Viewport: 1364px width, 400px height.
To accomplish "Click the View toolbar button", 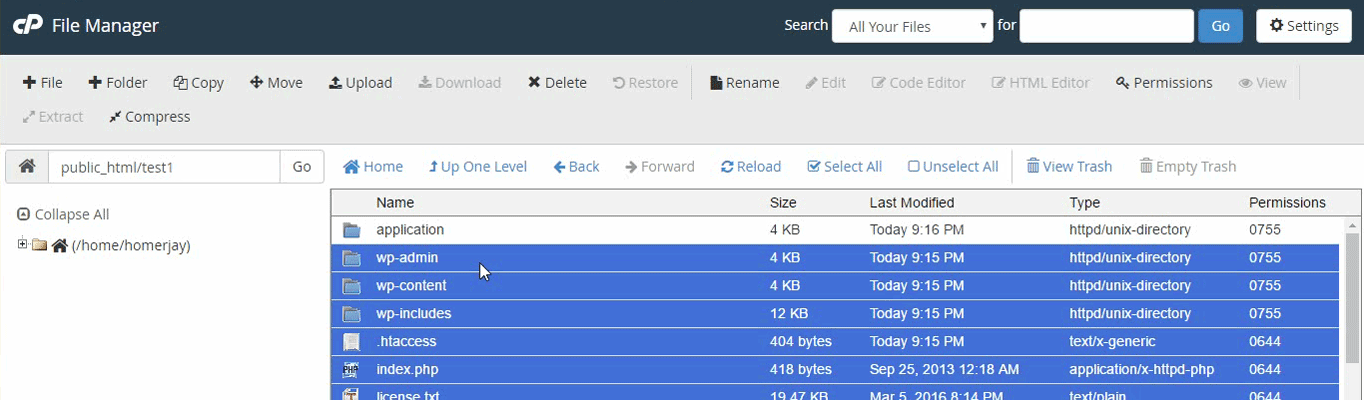I will click(x=1263, y=83).
